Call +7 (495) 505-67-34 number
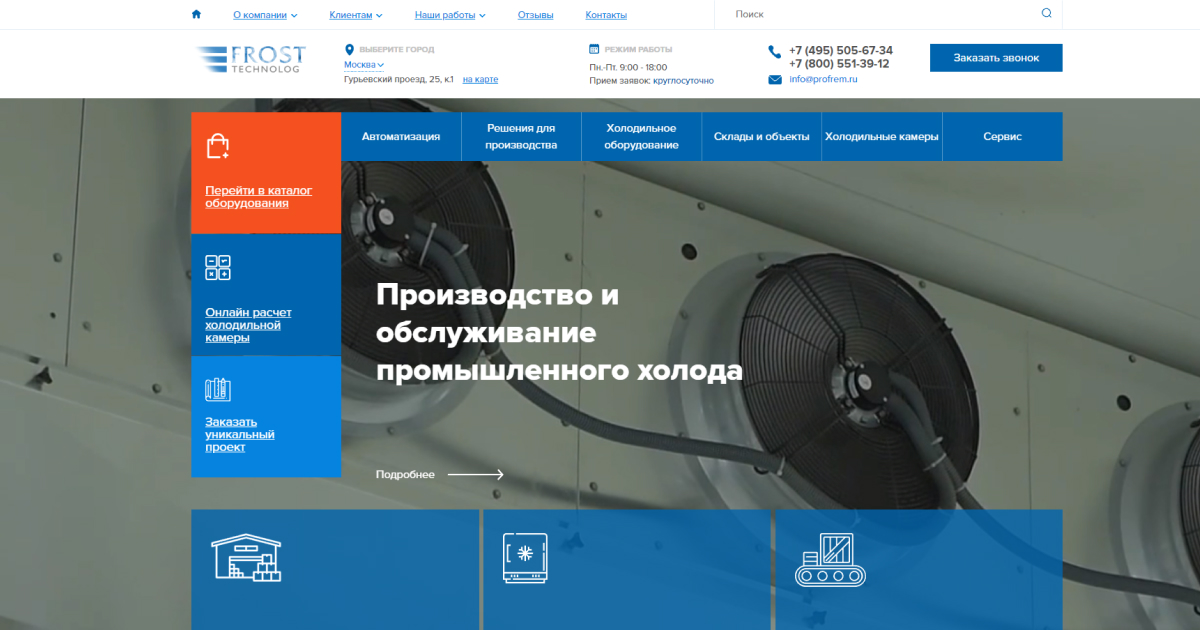 point(841,50)
